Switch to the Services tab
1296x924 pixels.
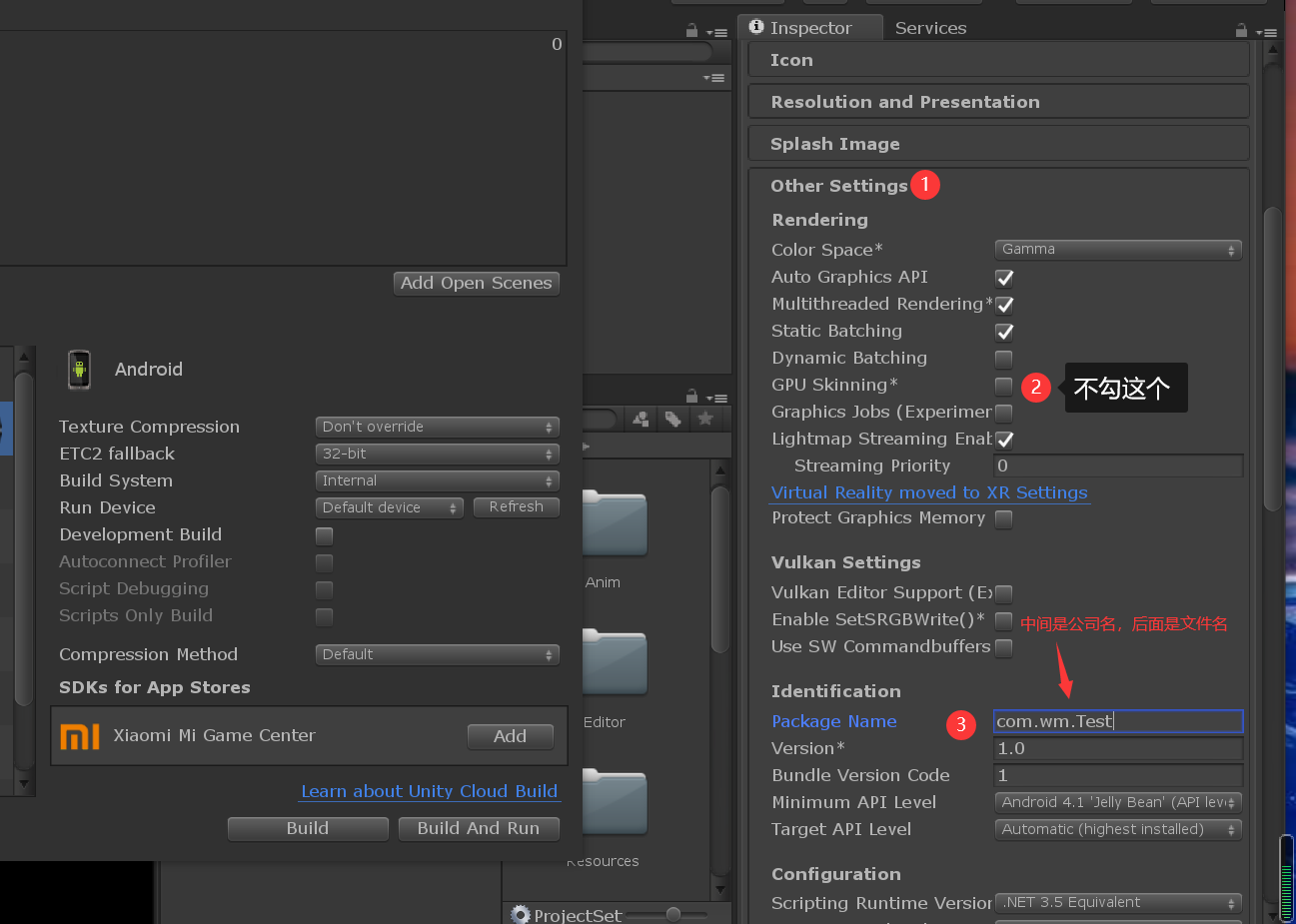coord(930,27)
